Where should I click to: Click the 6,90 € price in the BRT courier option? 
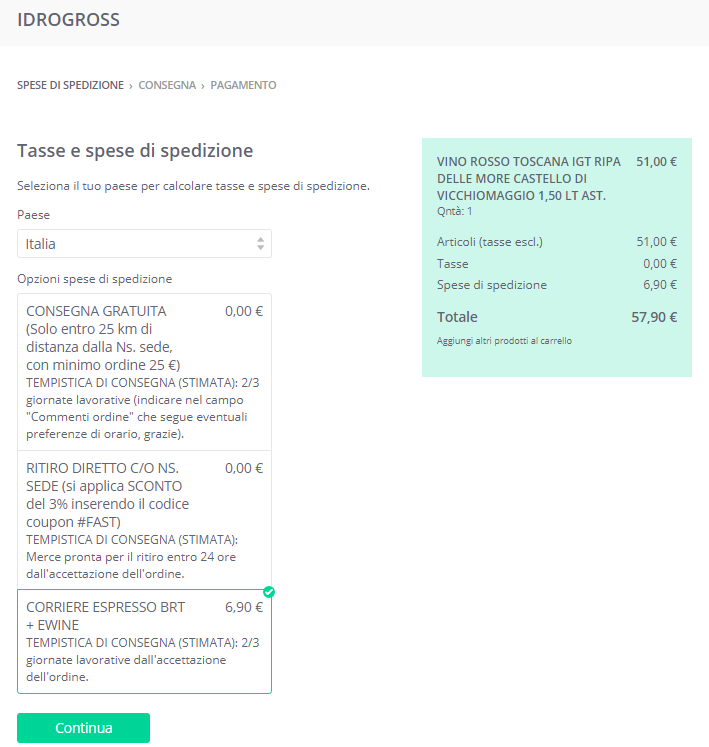pyautogui.click(x=244, y=607)
